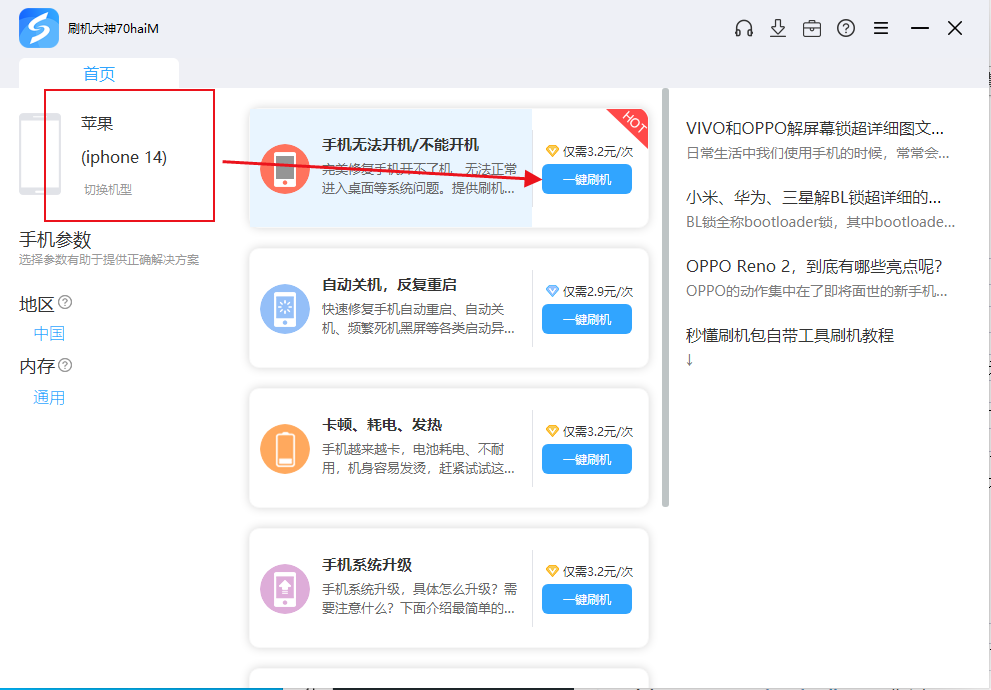Select the (iphone 14) model text
This screenshot has width=991, height=690.
[124, 157]
